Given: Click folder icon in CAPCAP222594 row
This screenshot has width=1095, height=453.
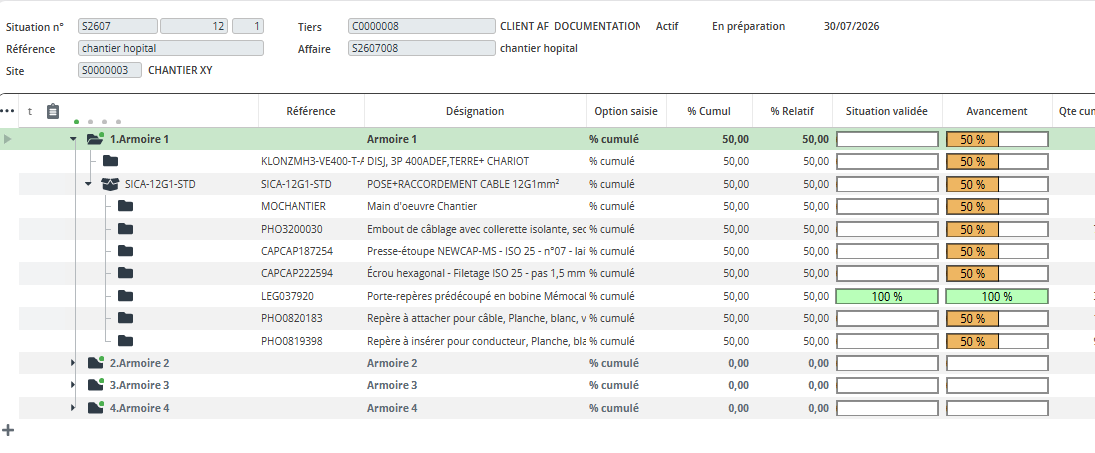Looking at the screenshot, I should (x=125, y=273).
